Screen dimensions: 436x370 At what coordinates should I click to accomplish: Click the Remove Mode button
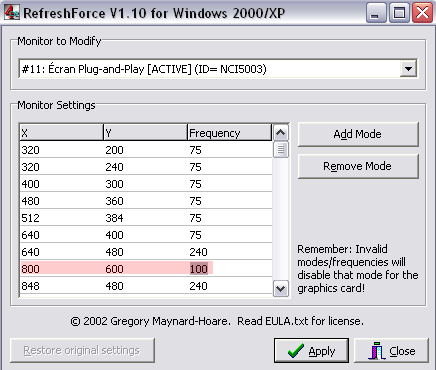coord(358,166)
